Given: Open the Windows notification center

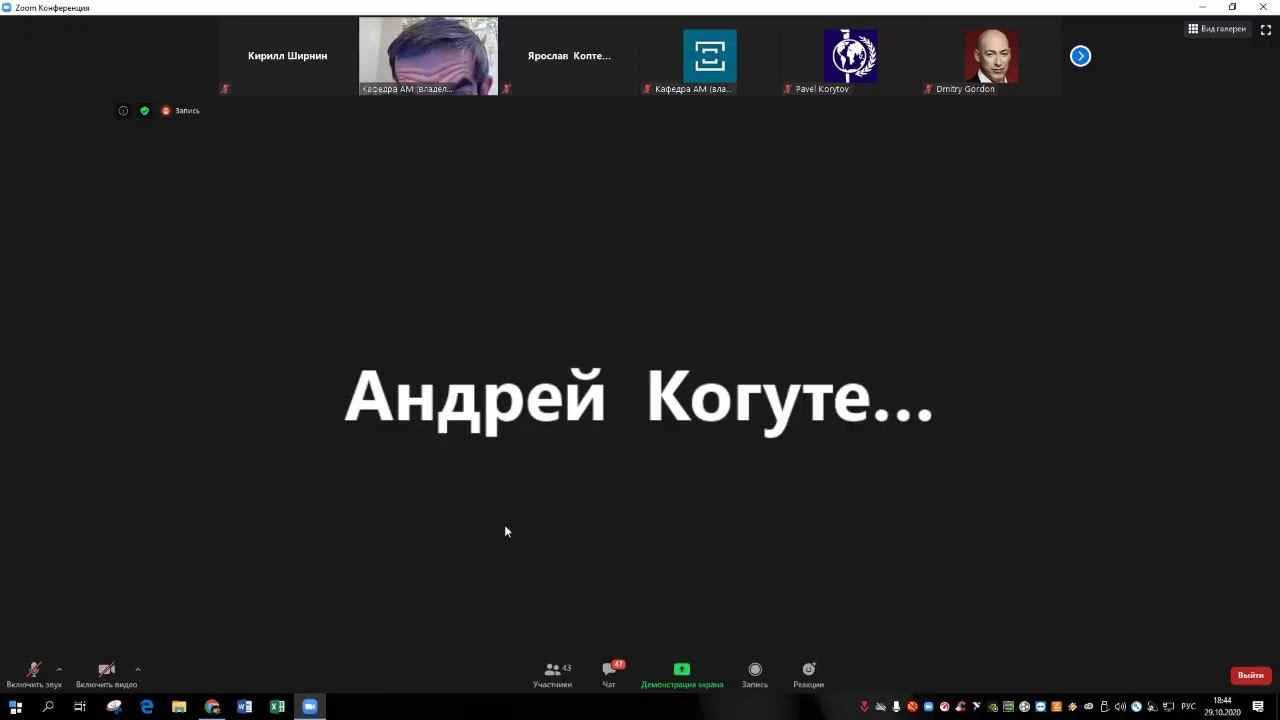Looking at the screenshot, I should 1258,707.
